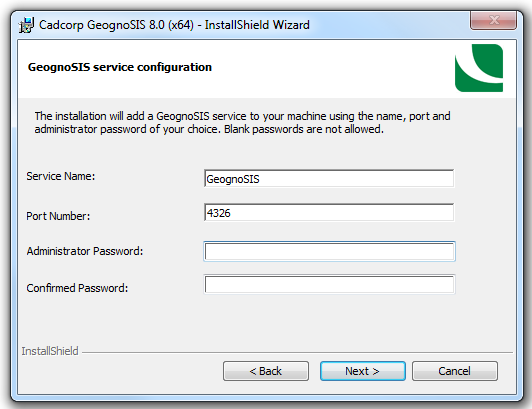
Task: Close the InstallShield Wizard window
Action: coord(493,20)
